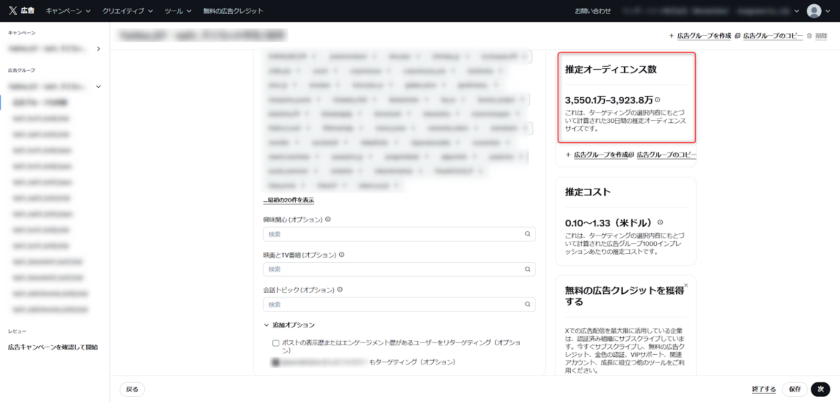The width and height of the screenshot is (840, 402).
Task: Expand the campaign chevron in sidebar
Action: pos(98,48)
